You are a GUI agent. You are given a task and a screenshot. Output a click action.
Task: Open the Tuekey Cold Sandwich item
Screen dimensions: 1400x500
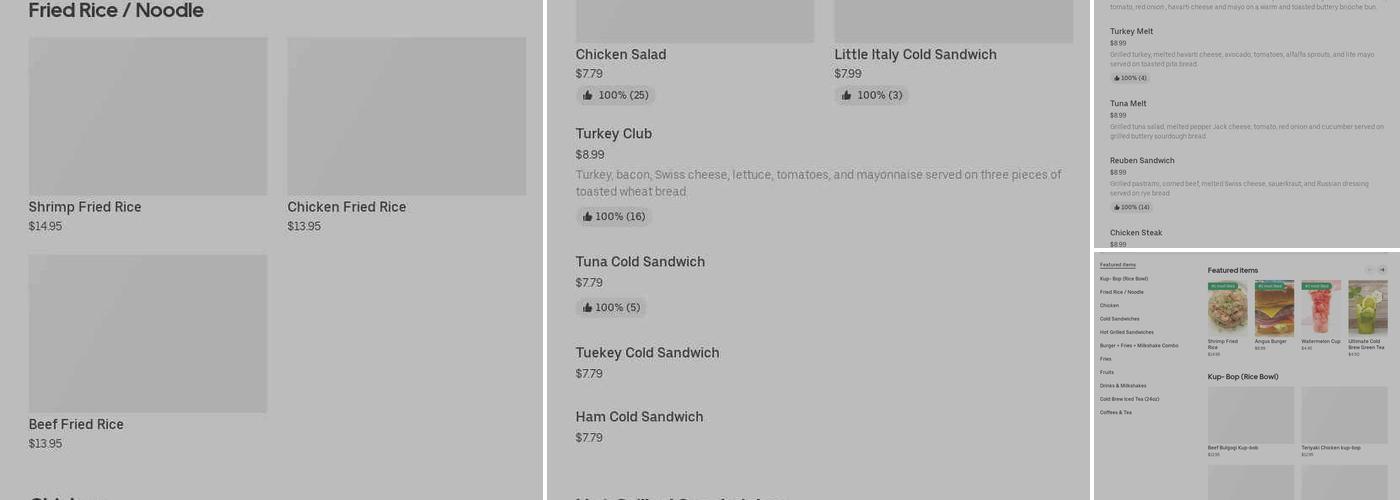[647, 353]
